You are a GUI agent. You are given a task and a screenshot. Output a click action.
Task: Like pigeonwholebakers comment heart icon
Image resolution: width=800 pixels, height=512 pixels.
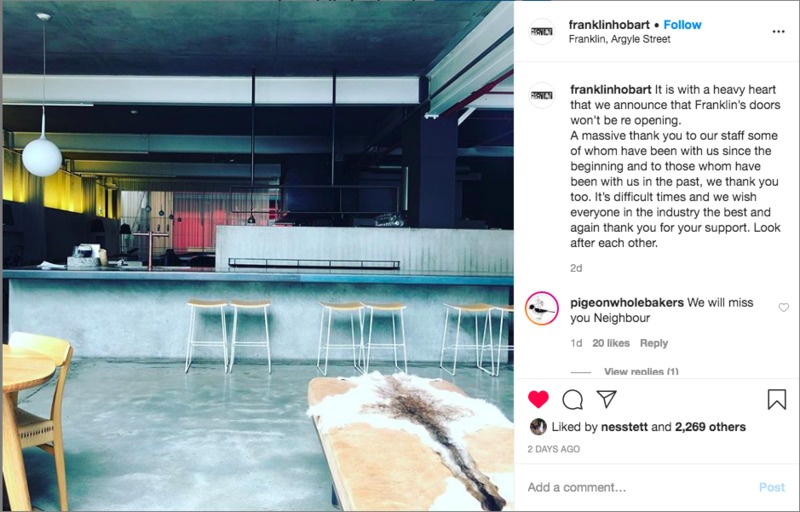point(783,307)
